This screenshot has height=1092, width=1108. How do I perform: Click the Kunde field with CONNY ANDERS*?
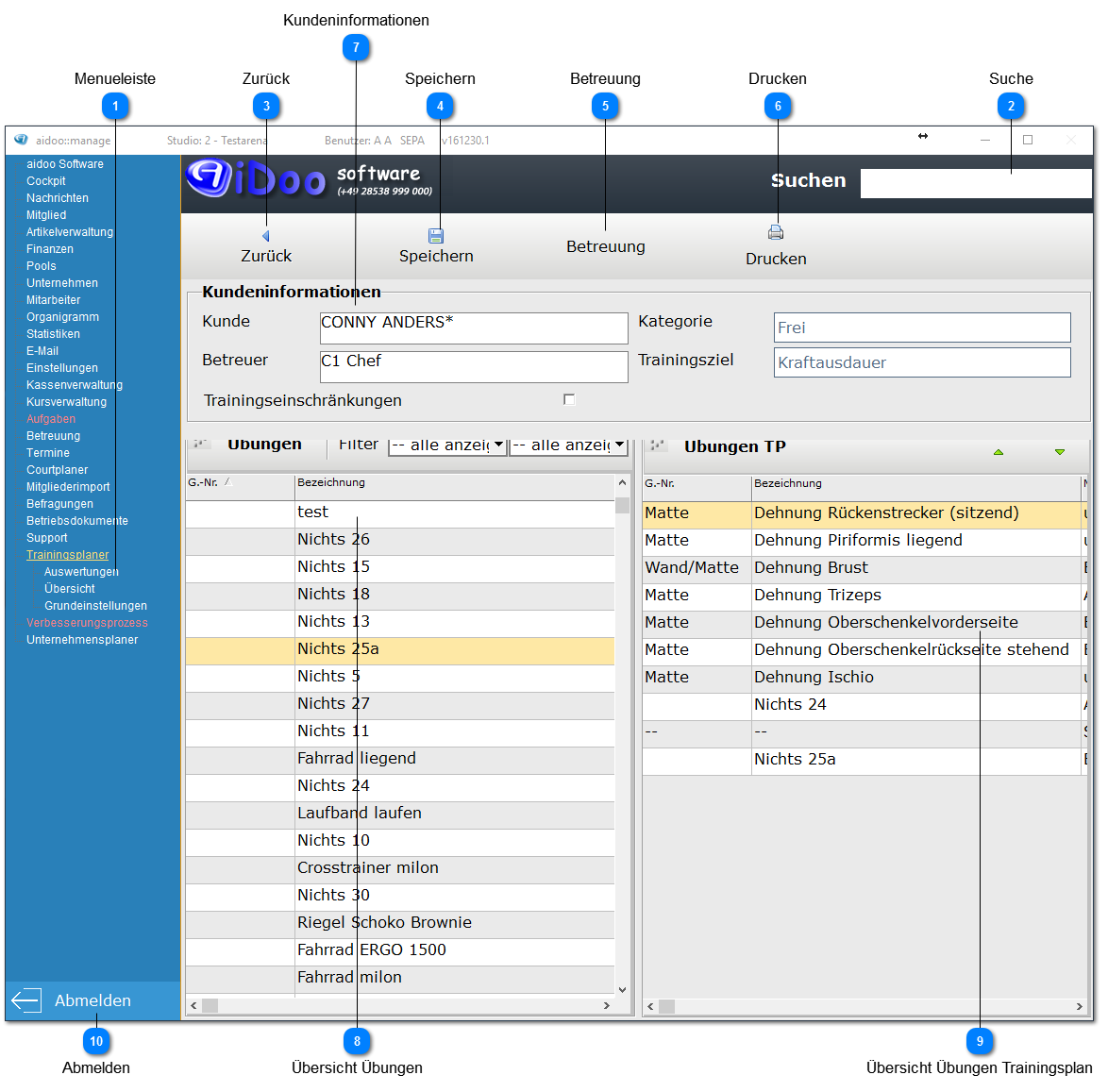[474, 328]
